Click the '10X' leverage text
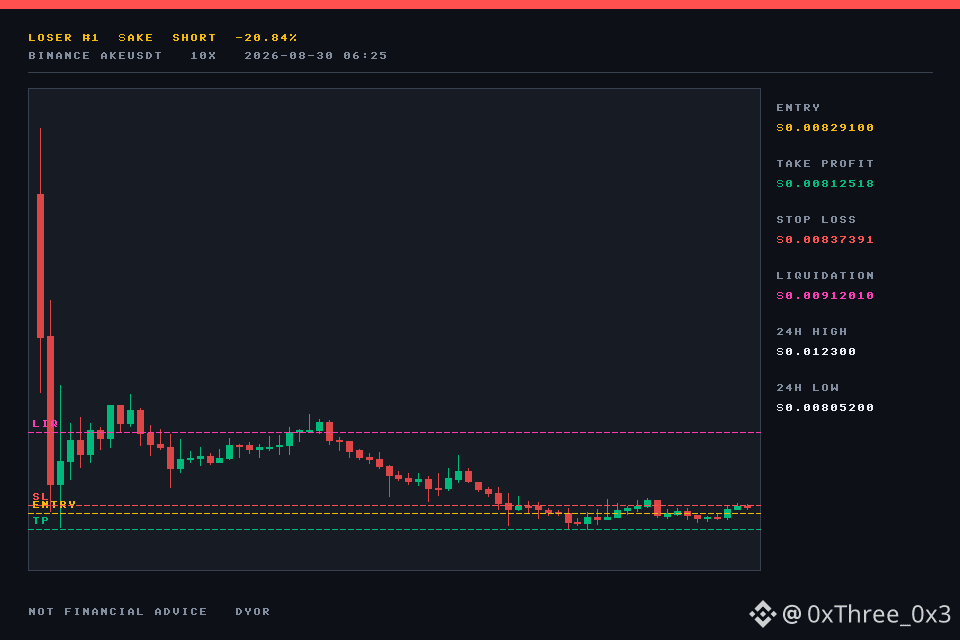Image resolution: width=960 pixels, height=640 pixels. point(203,56)
